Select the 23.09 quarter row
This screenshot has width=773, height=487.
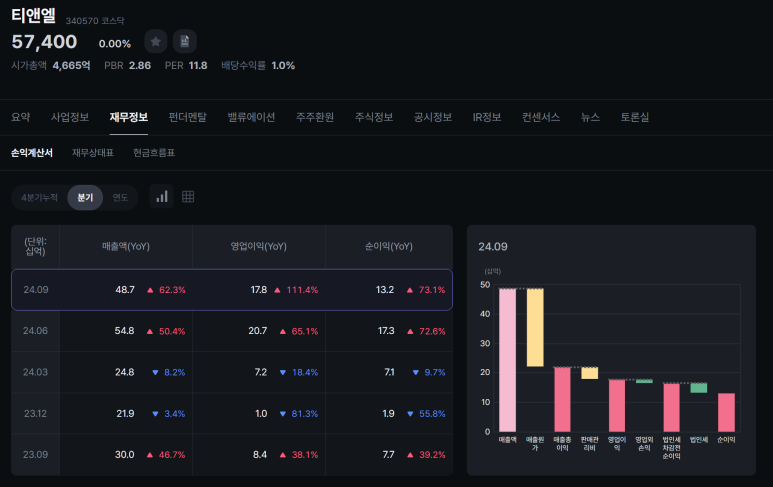[232, 454]
